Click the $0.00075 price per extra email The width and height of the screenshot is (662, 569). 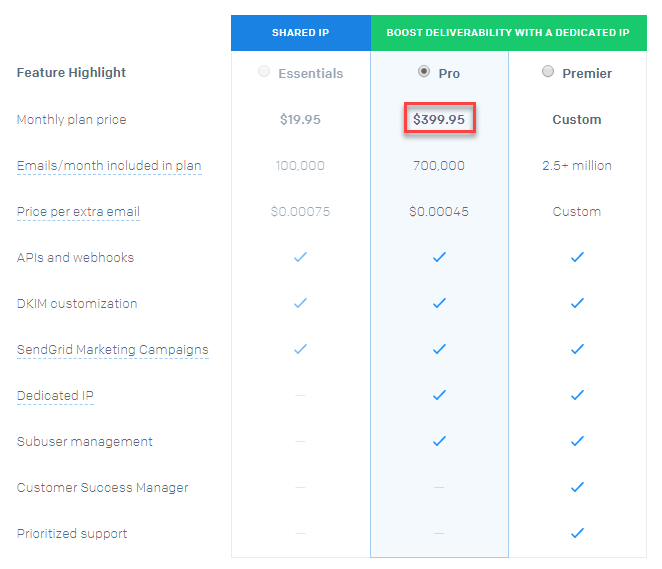click(x=300, y=211)
